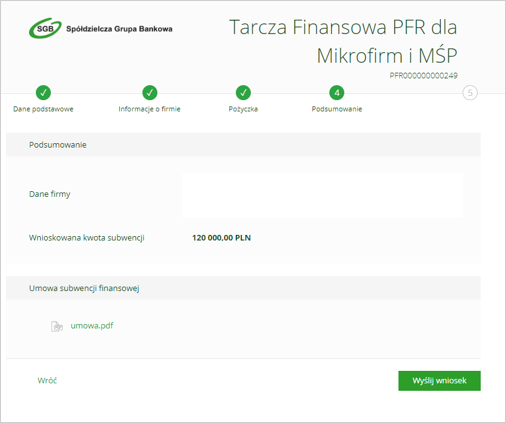This screenshot has height=423, width=506.
Task: Click the Dane podstawowe checkmark step circle
Action: [x=43, y=93]
